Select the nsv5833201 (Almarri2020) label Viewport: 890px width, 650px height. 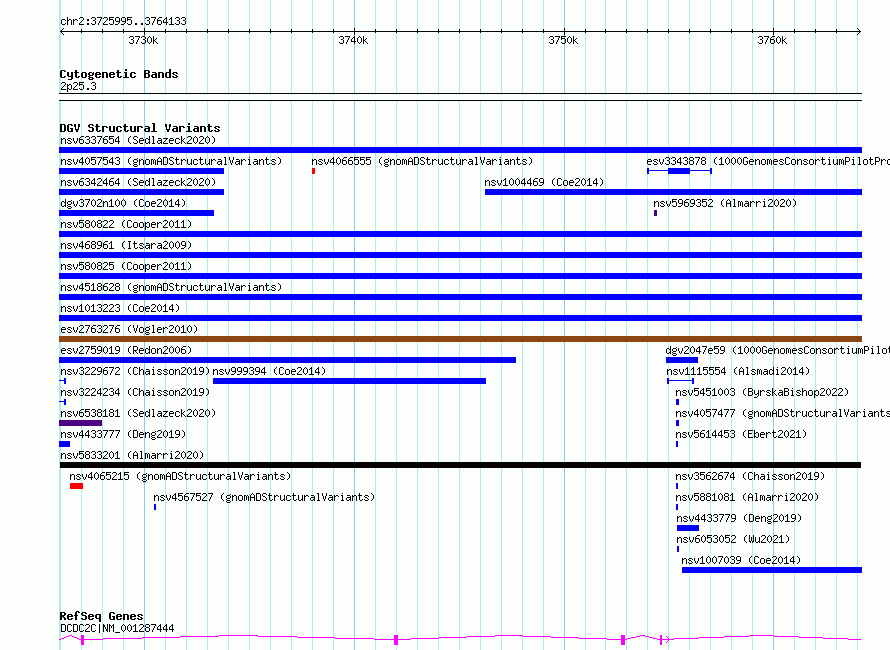[x=132, y=455]
